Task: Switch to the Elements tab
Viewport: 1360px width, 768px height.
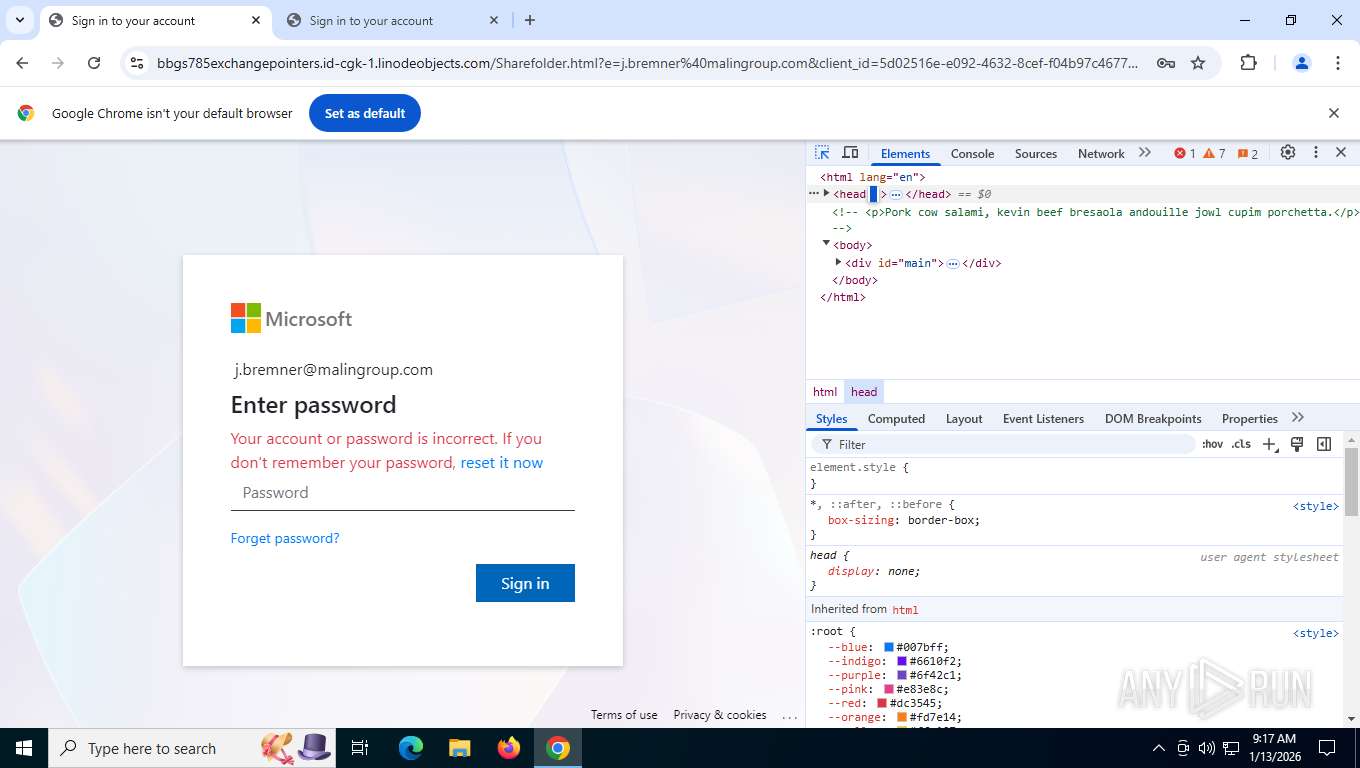Action: [x=905, y=153]
